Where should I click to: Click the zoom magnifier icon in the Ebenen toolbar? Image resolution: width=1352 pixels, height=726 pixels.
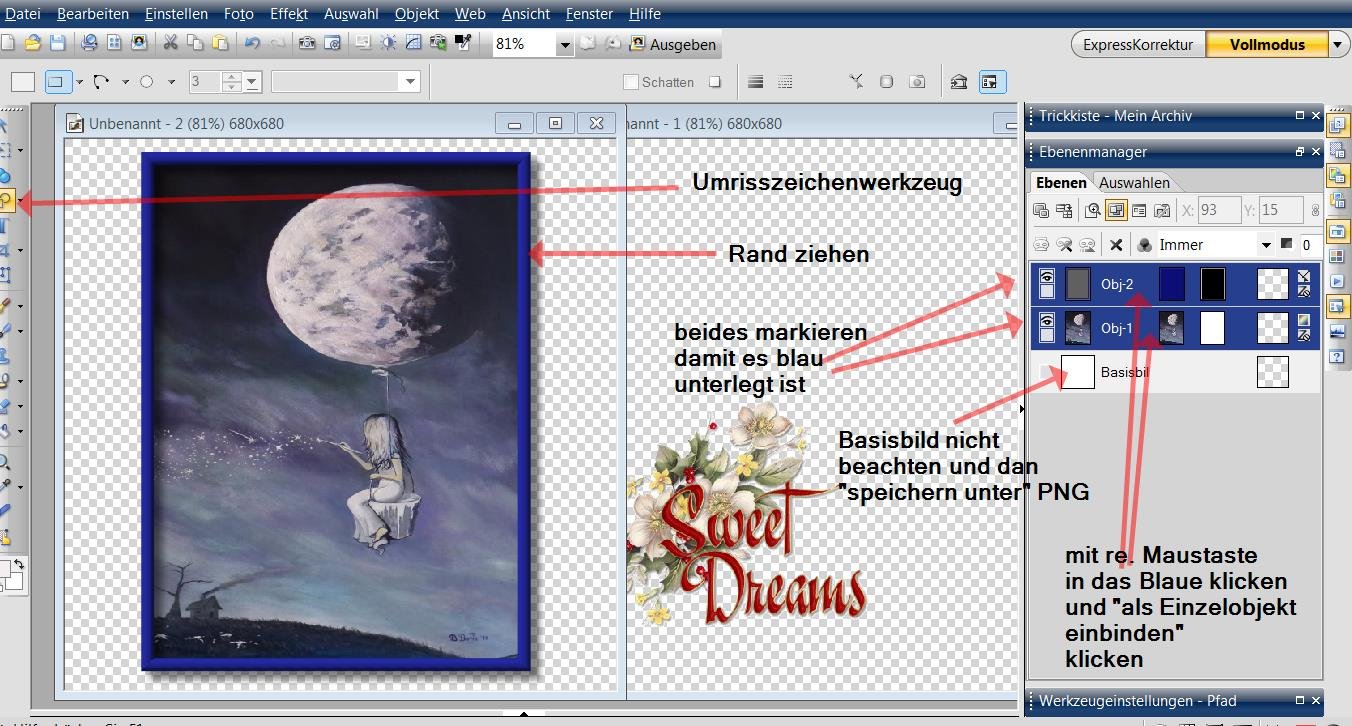click(x=1093, y=210)
